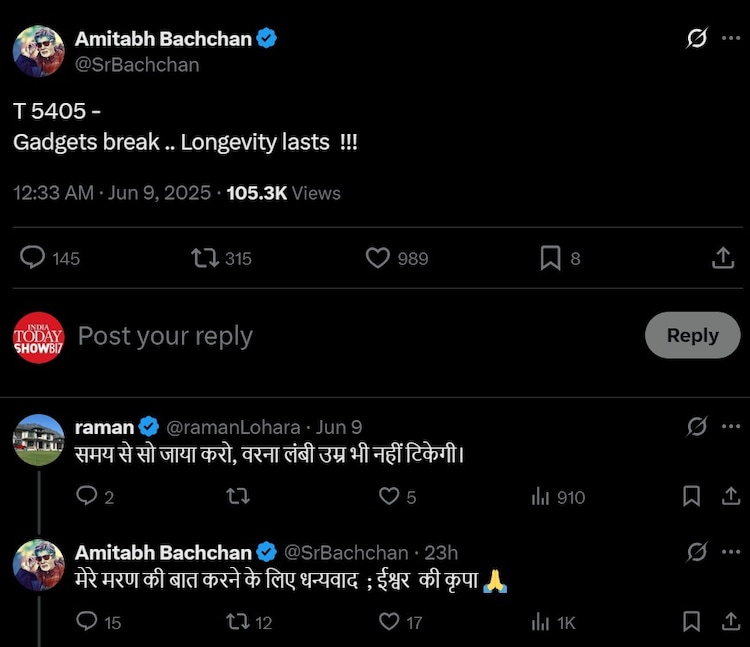Repost the main T 5405 tweet
The image size is (750, 647).
tap(204, 258)
